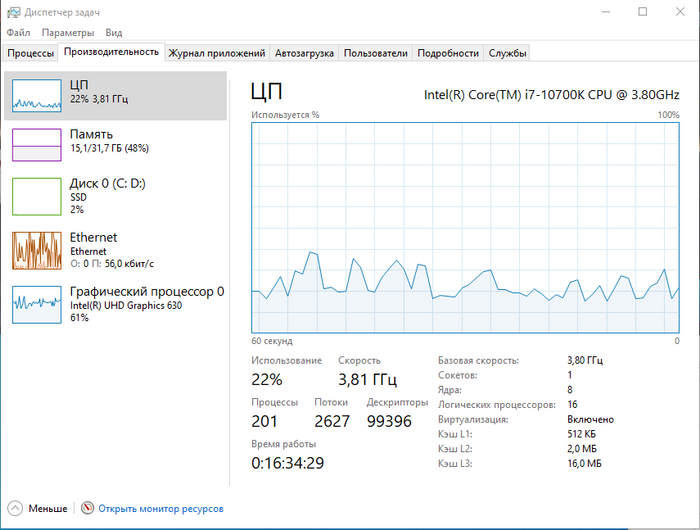Screen dimensions: 700x530
Task: Click the Кэш L1 value 512 КБ
Action: (581, 434)
